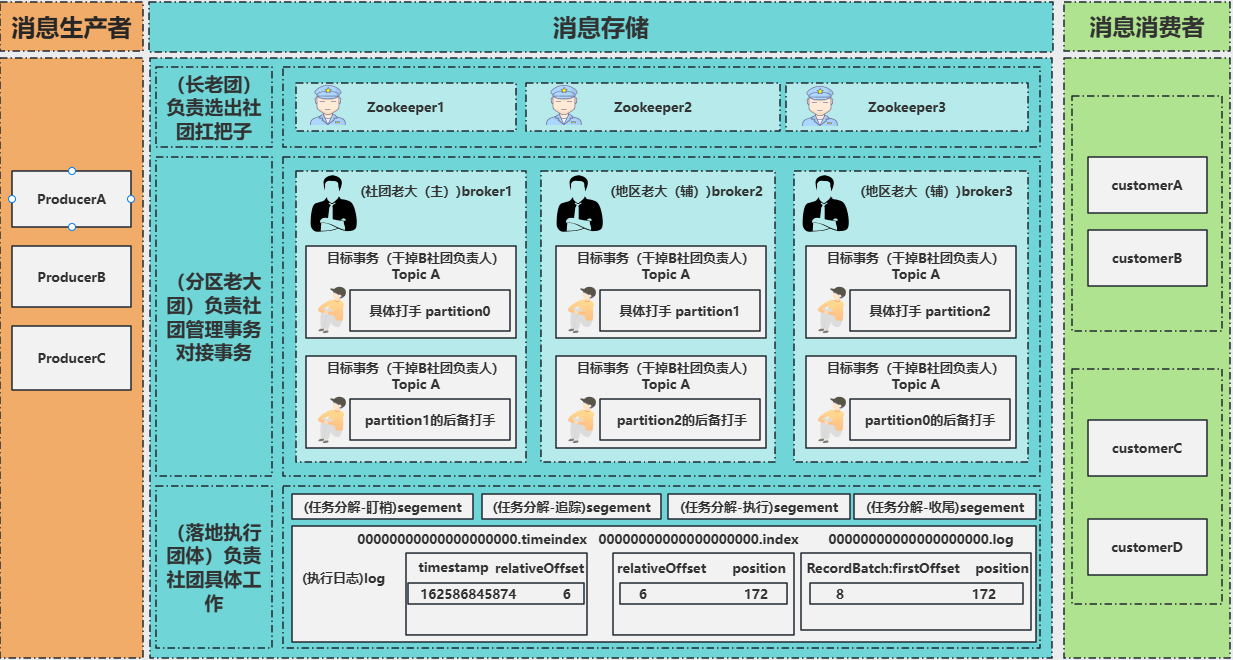Select the customerD box
Viewport: 1233px width, 660px height.
point(1147,547)
